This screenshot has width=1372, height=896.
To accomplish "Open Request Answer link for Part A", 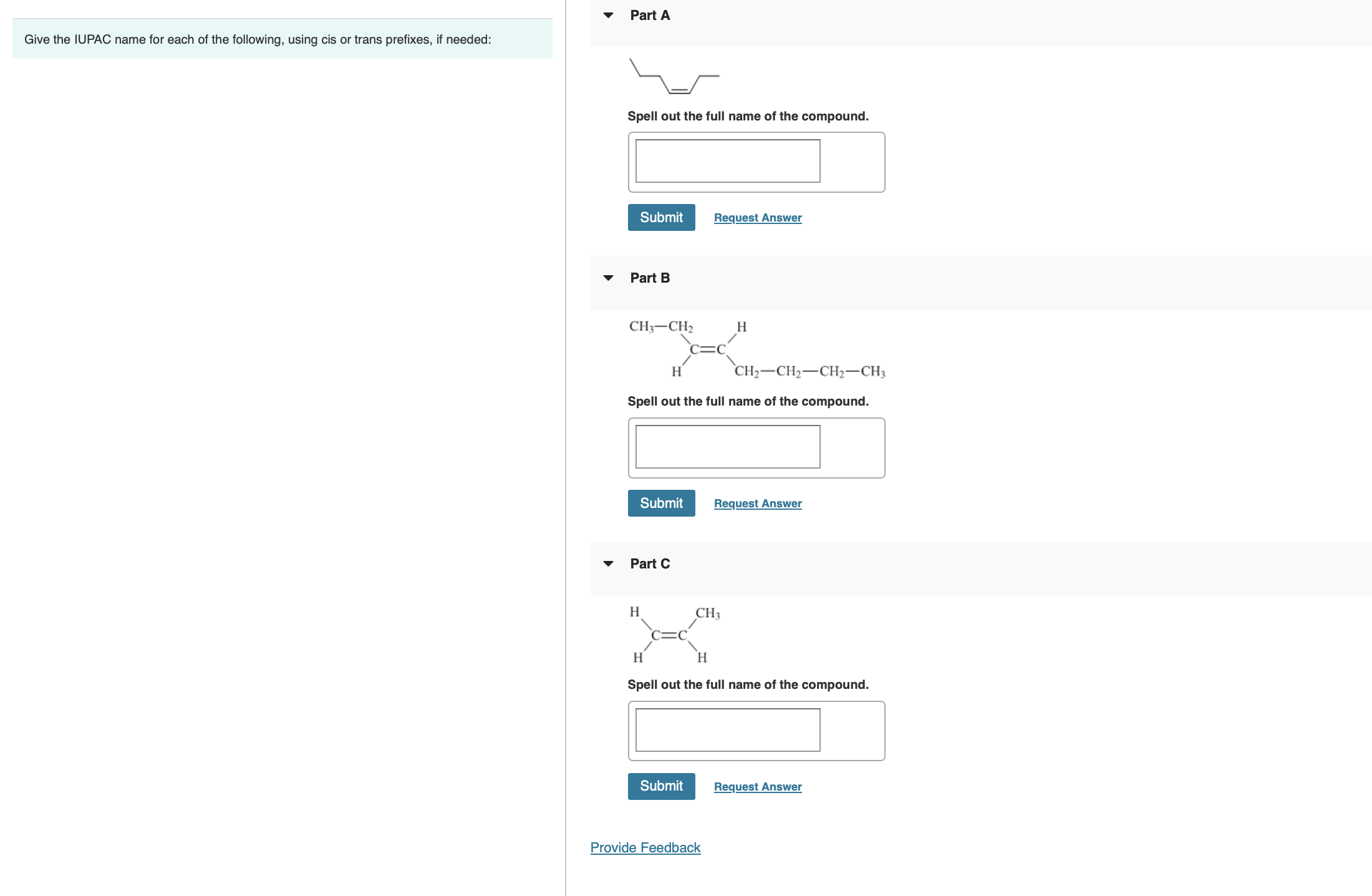I will (757, 218).
